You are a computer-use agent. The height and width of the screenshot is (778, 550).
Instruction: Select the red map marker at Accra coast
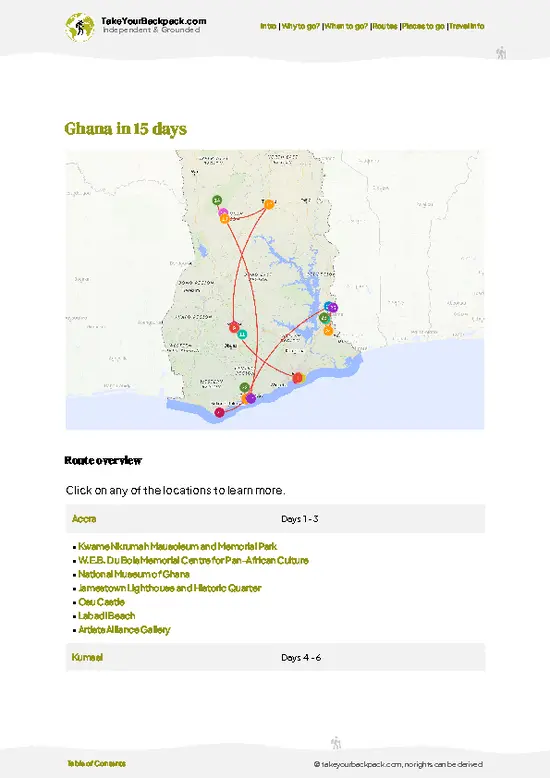(x=297, y=378)
